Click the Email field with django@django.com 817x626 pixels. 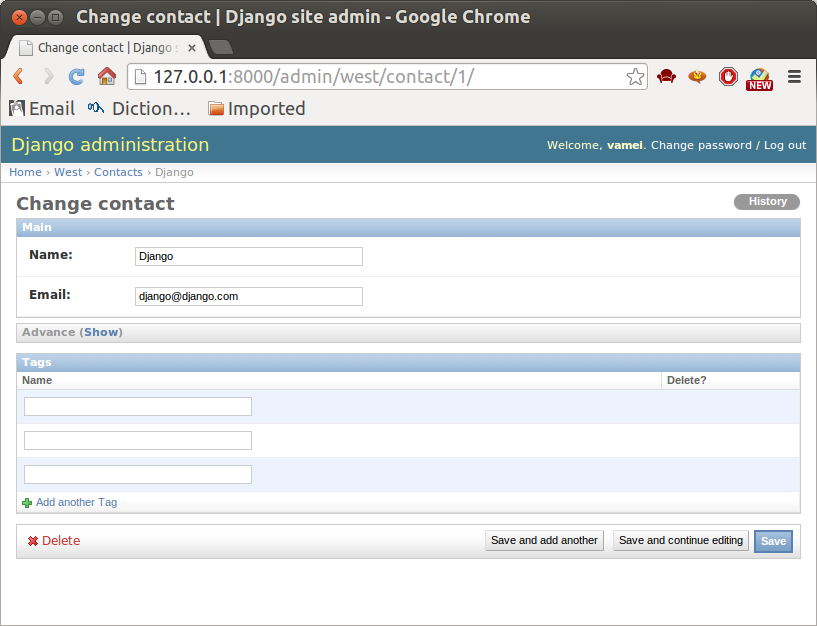click(249, 297)
